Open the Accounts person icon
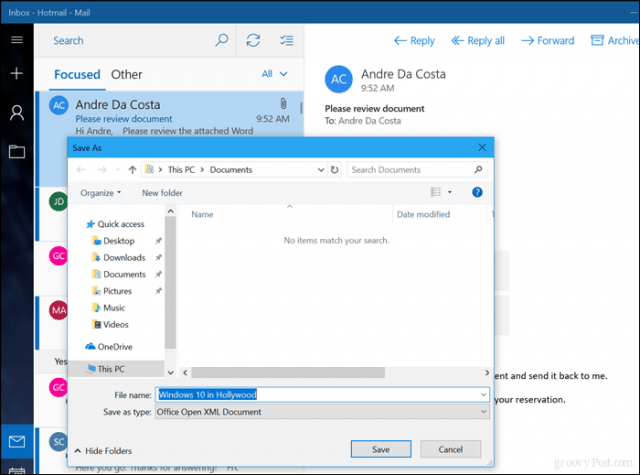Image resolution: width=640 pixels, height=475 pixels. click(17, 113)
